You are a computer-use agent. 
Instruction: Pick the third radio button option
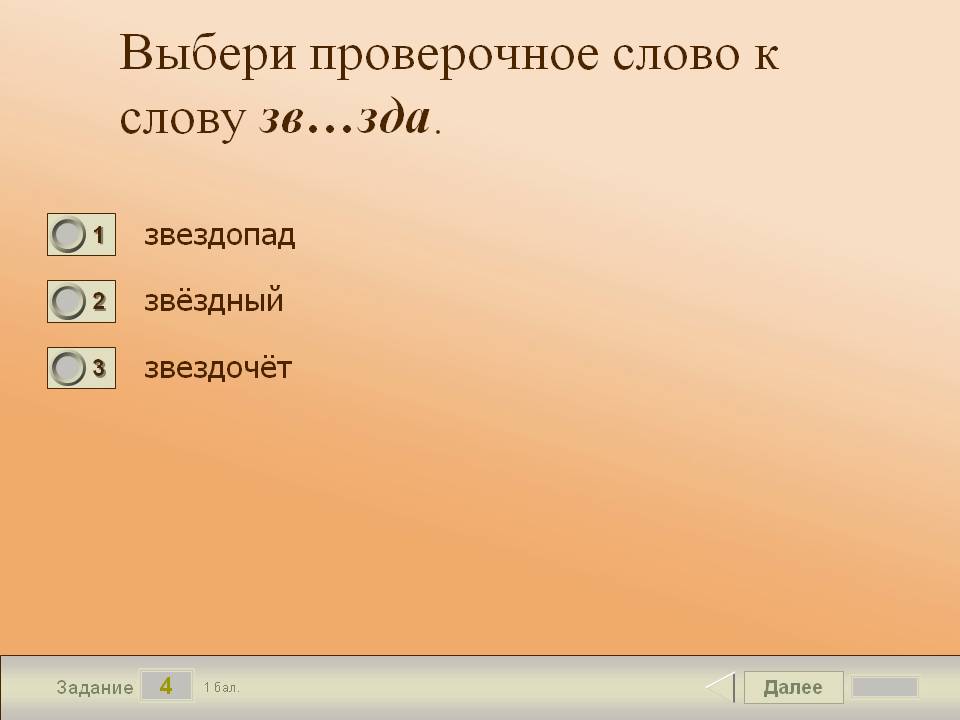click(69, 368)
